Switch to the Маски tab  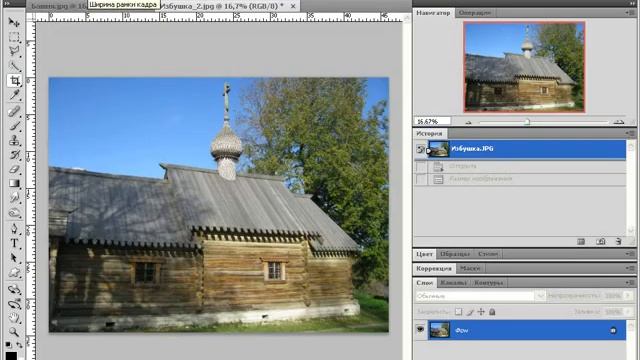[x=470, y=268]
